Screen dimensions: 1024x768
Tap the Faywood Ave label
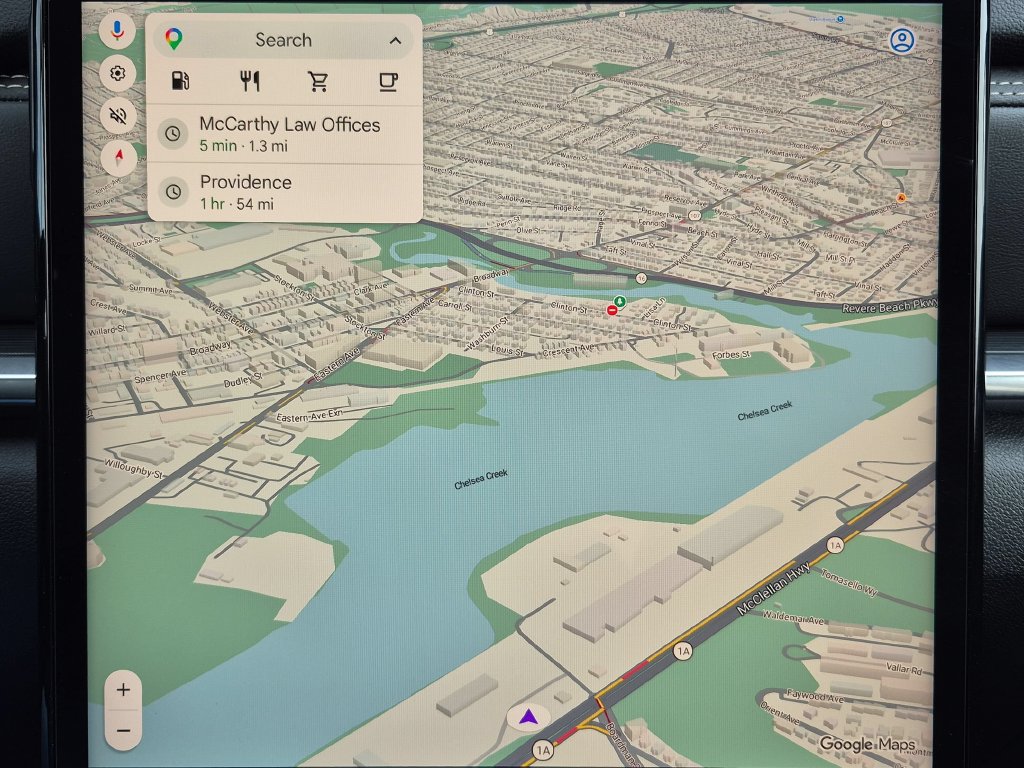click(816, 696)
